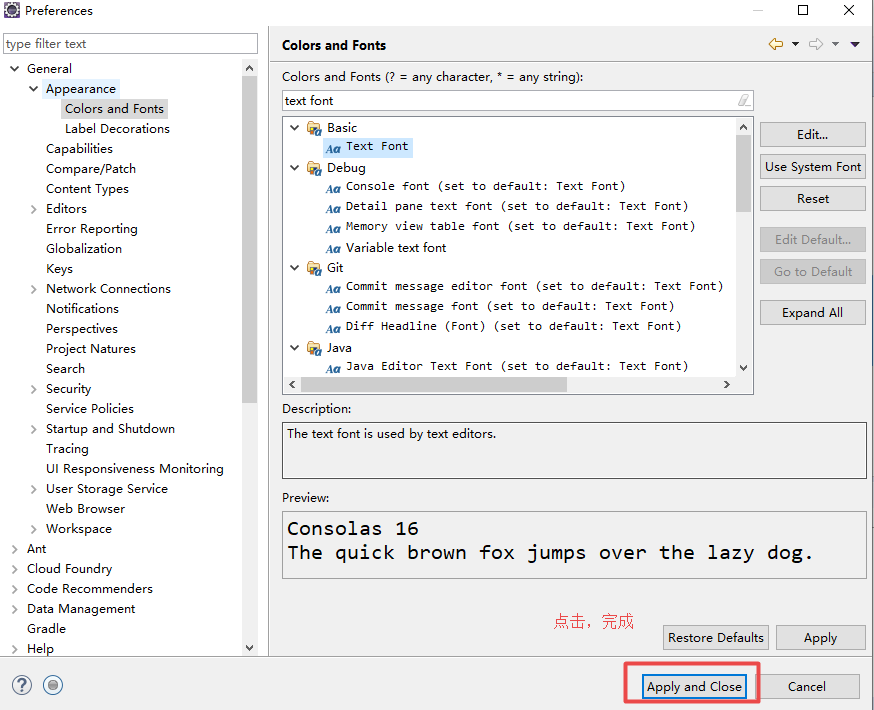Collapse the Git category
The width and height of the screenshot is (874, 710).
pyautogui.click(x=295, y=268)
